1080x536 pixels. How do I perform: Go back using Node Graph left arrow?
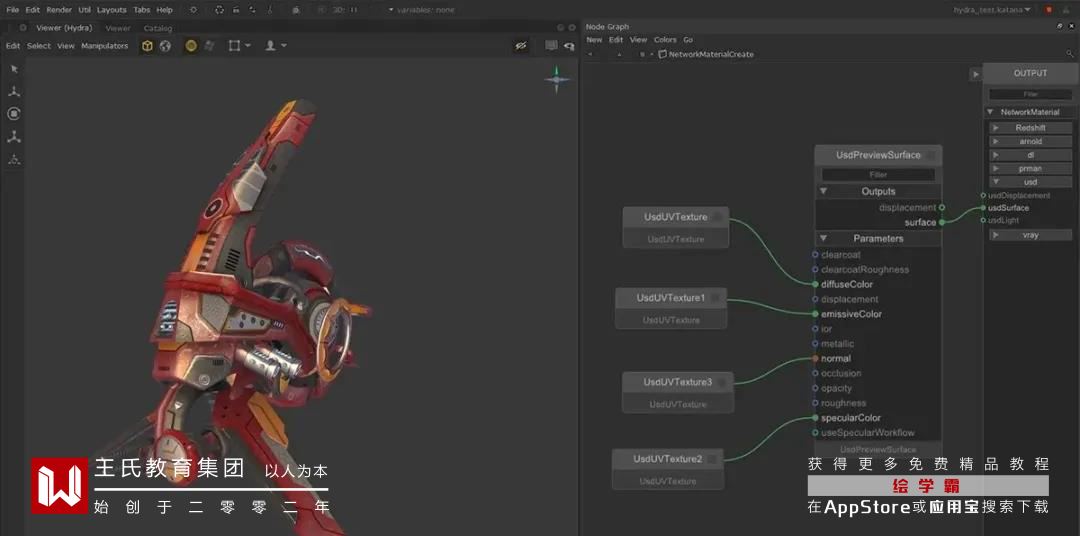tap(590, 54)
